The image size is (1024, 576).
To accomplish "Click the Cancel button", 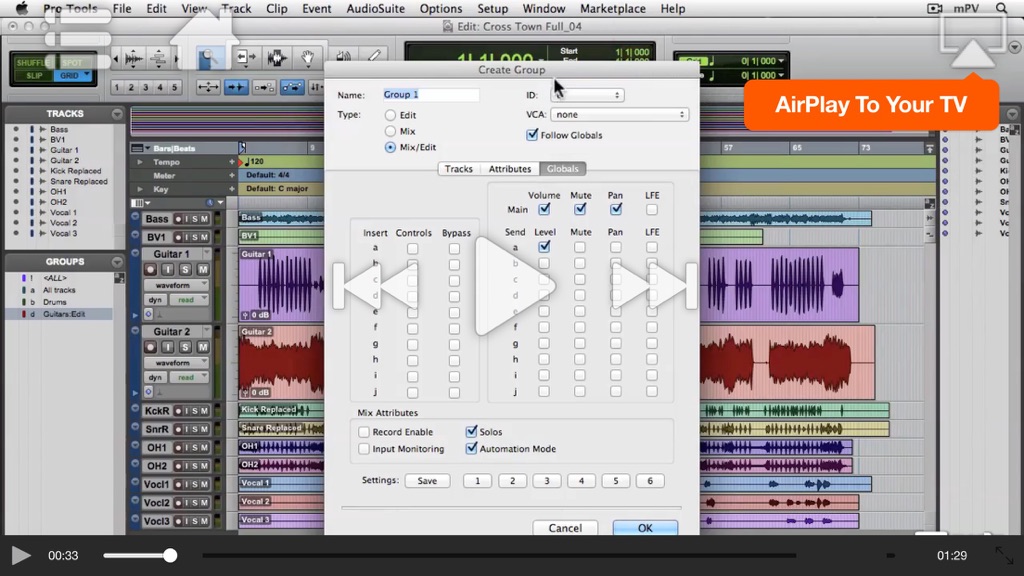I will click(565, 528).
